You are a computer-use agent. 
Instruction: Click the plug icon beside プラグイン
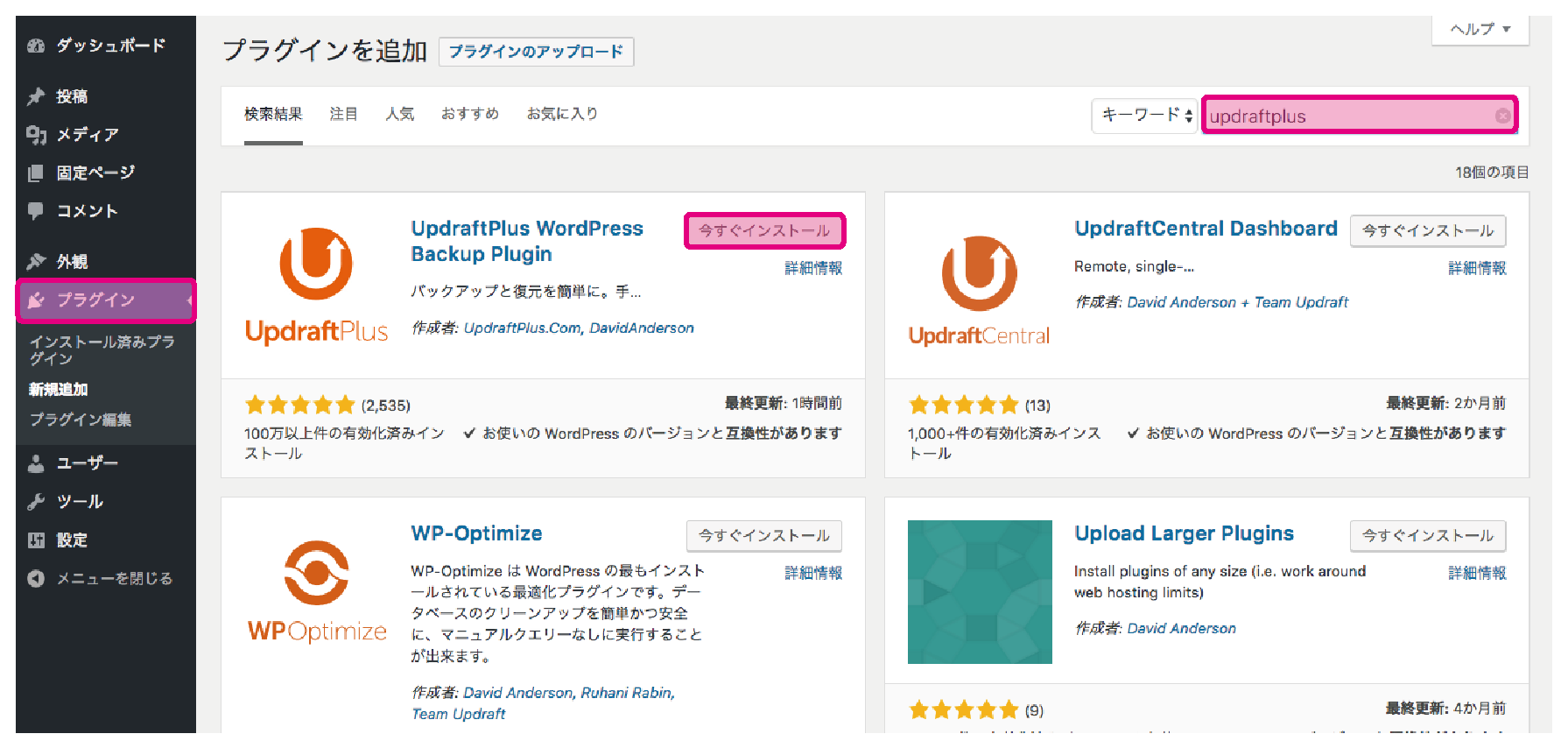[36, 300]
